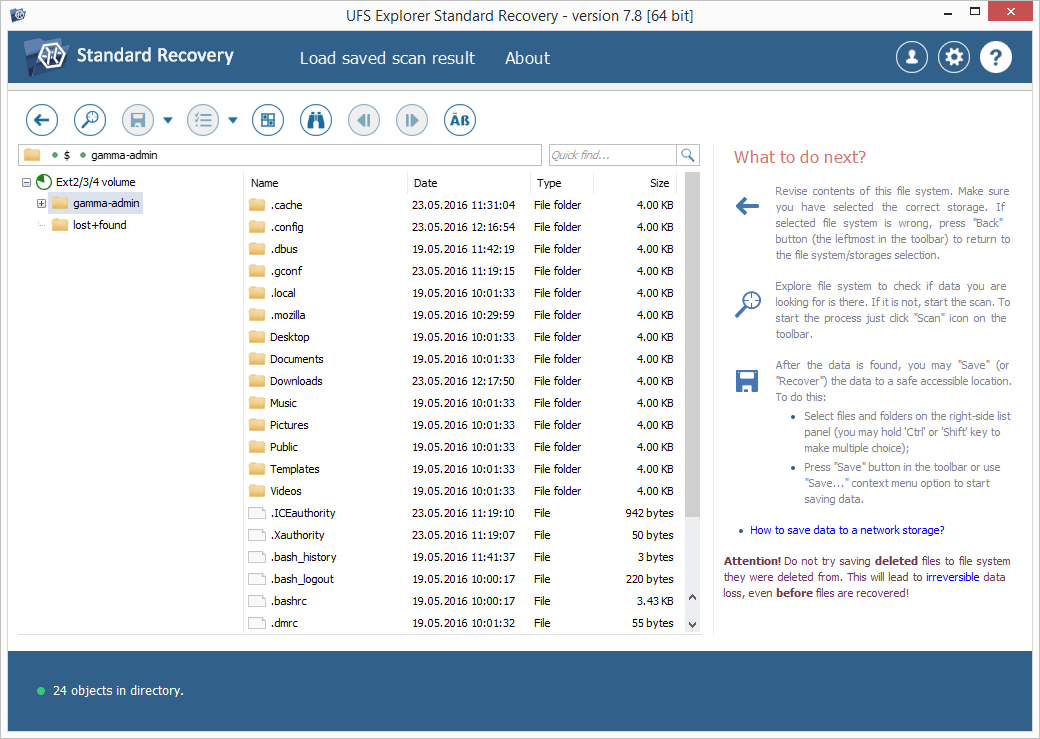The width and height of the screenshot is (1040, 739).
Task: Click the find previous toolbar icon
Action: (364, 120)
